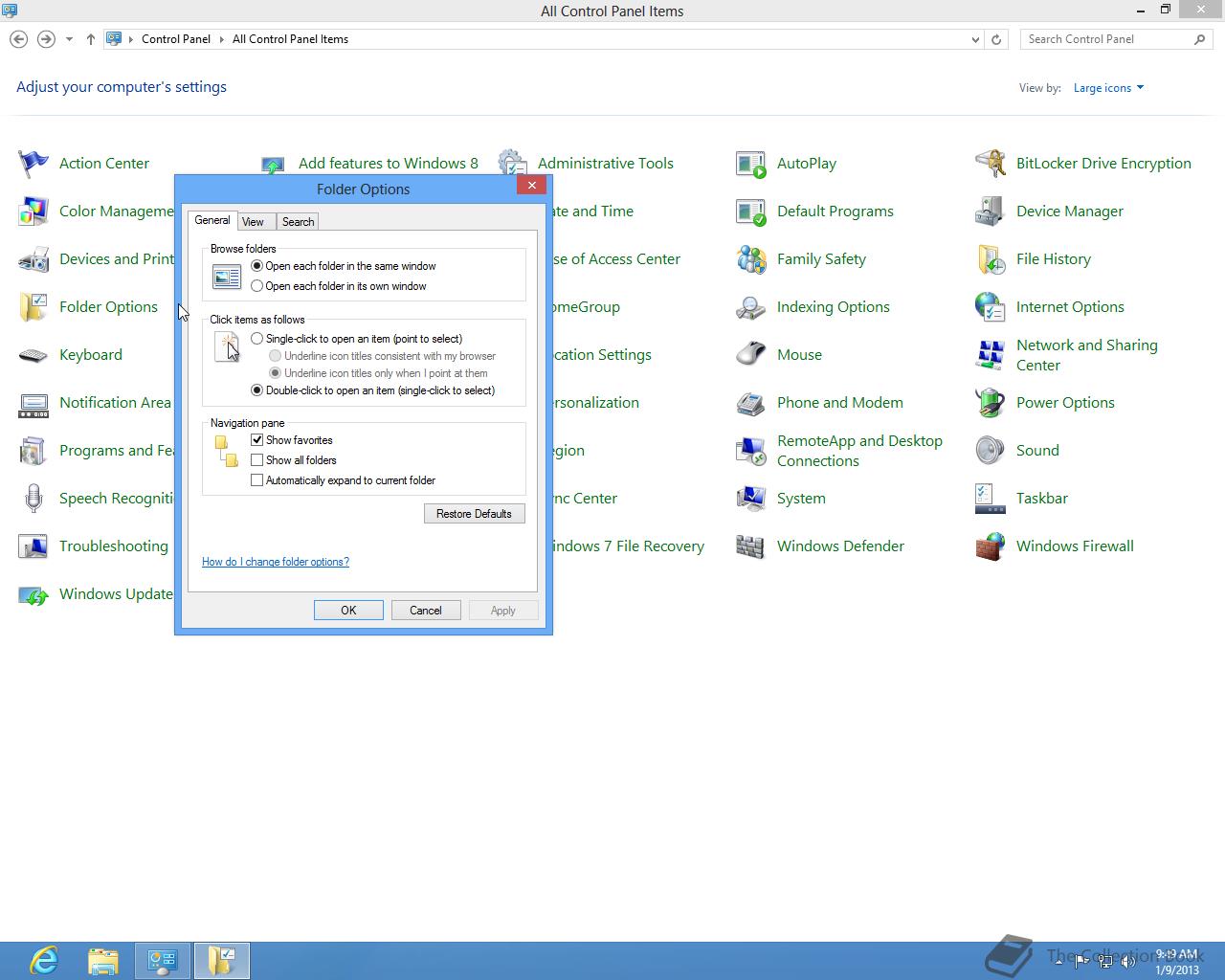Open the RemoteApp and Desktop Connections icon

pos(751,451)
